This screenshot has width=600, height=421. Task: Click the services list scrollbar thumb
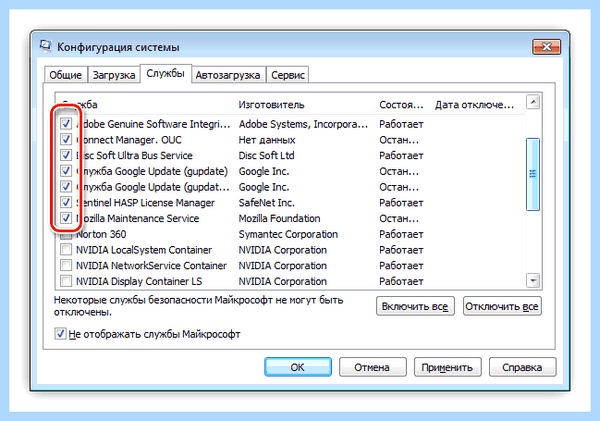pyautogui.click(x=533, y=174)
